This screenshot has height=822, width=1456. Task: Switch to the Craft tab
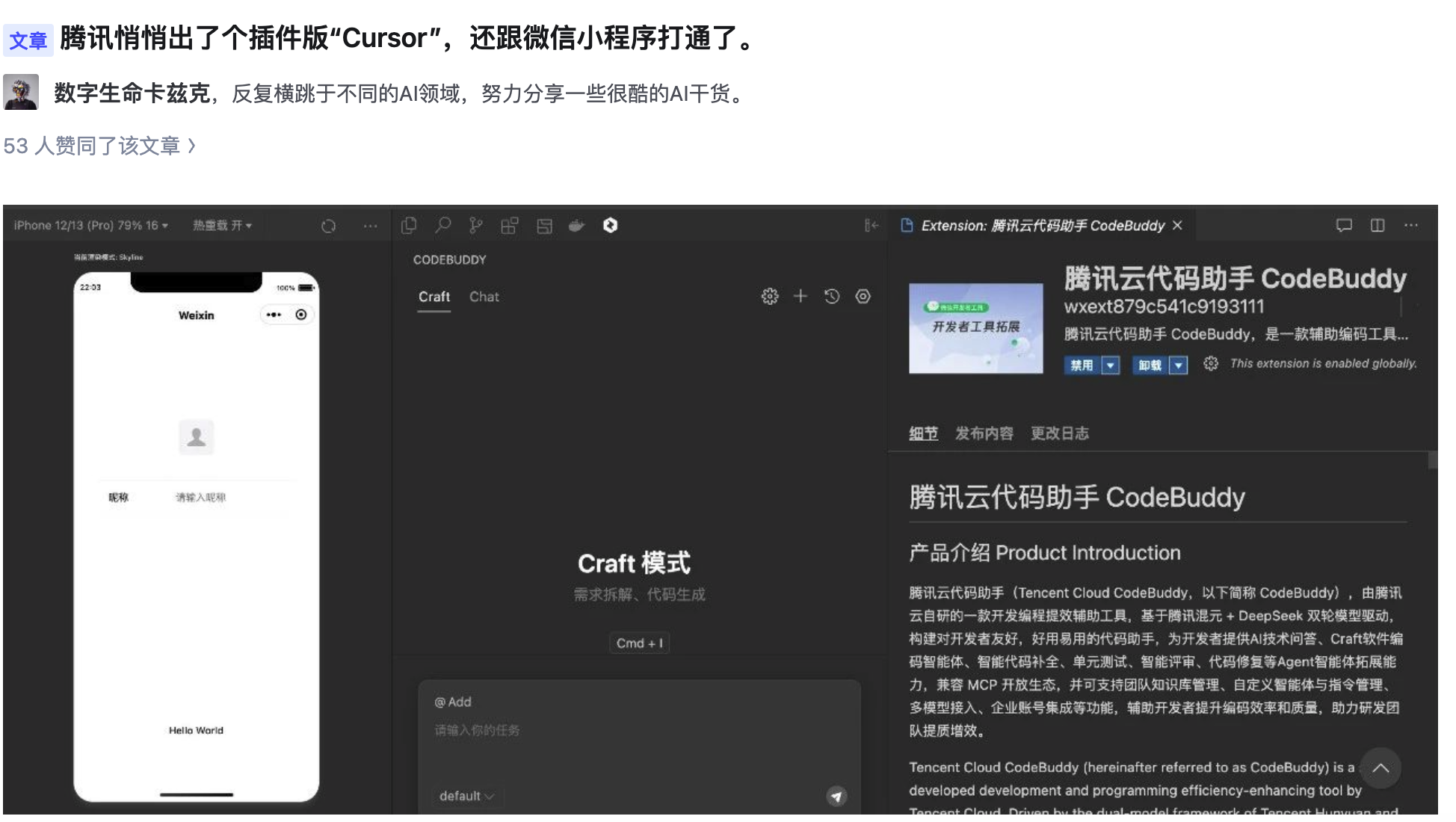click(434, 297)
